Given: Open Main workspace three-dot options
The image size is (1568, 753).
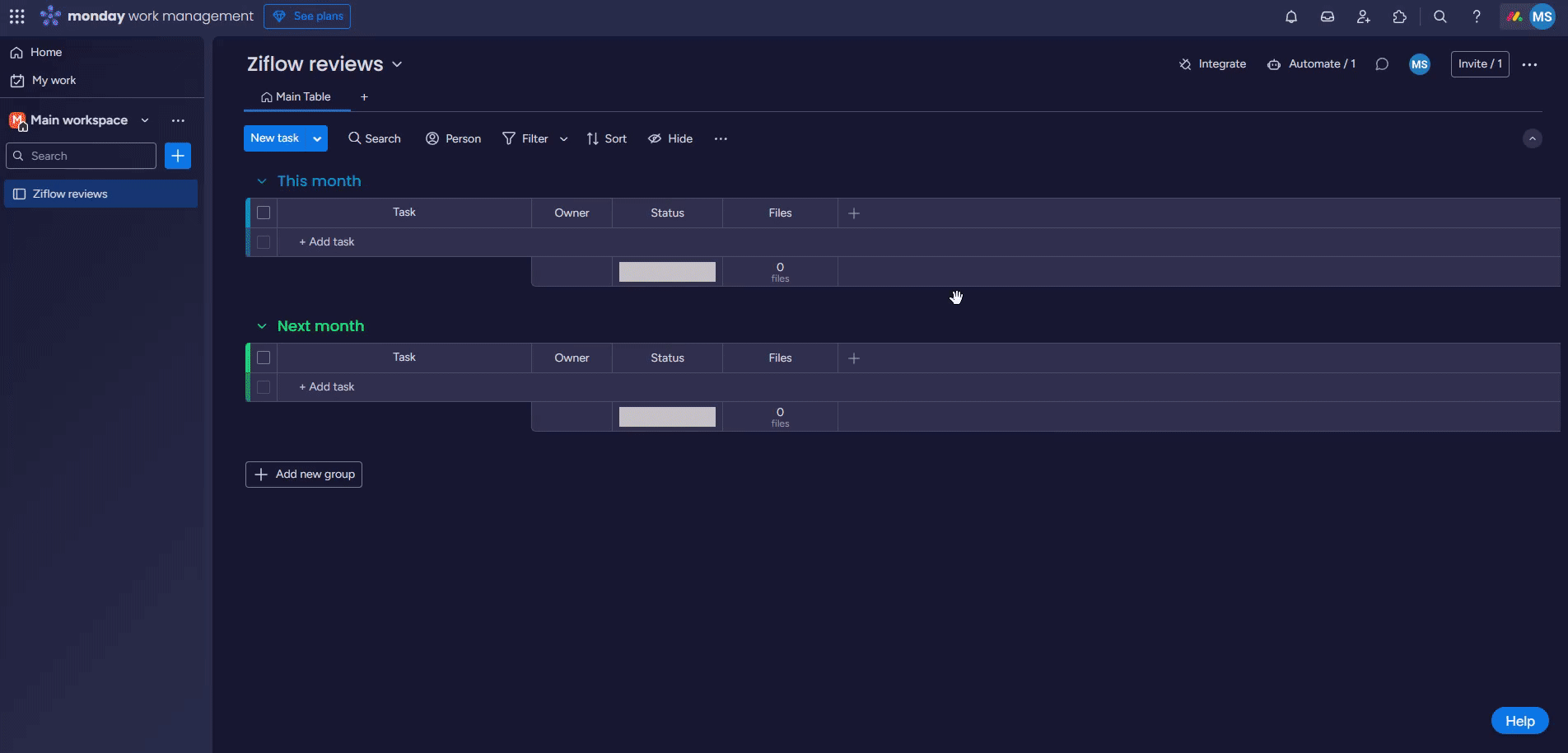Looking at the screenshot, I should tap(178, 120).
